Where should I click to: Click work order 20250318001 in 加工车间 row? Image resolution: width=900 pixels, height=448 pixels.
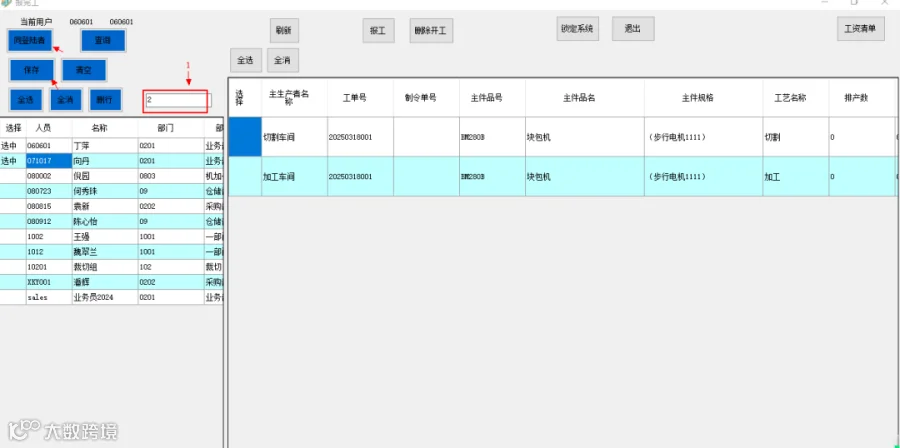click(x=360, y=177)
